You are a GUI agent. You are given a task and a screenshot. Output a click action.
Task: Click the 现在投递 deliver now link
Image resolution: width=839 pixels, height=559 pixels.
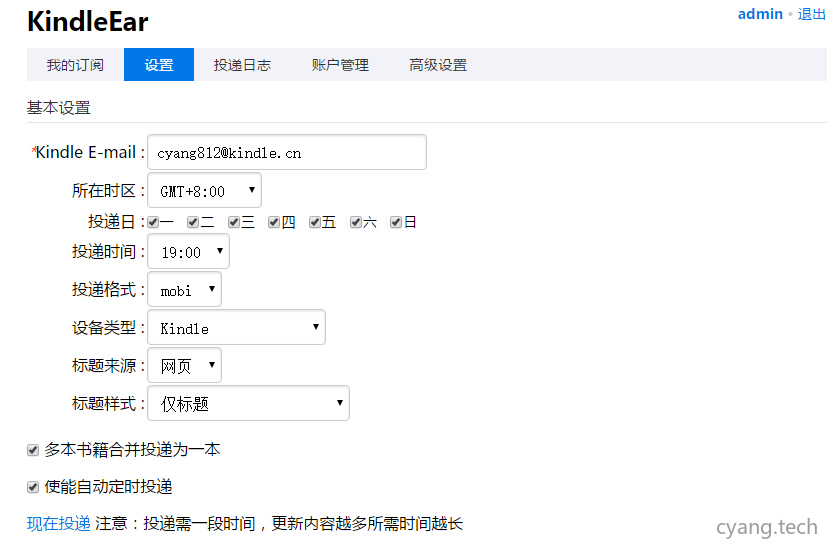coord(59,523)
